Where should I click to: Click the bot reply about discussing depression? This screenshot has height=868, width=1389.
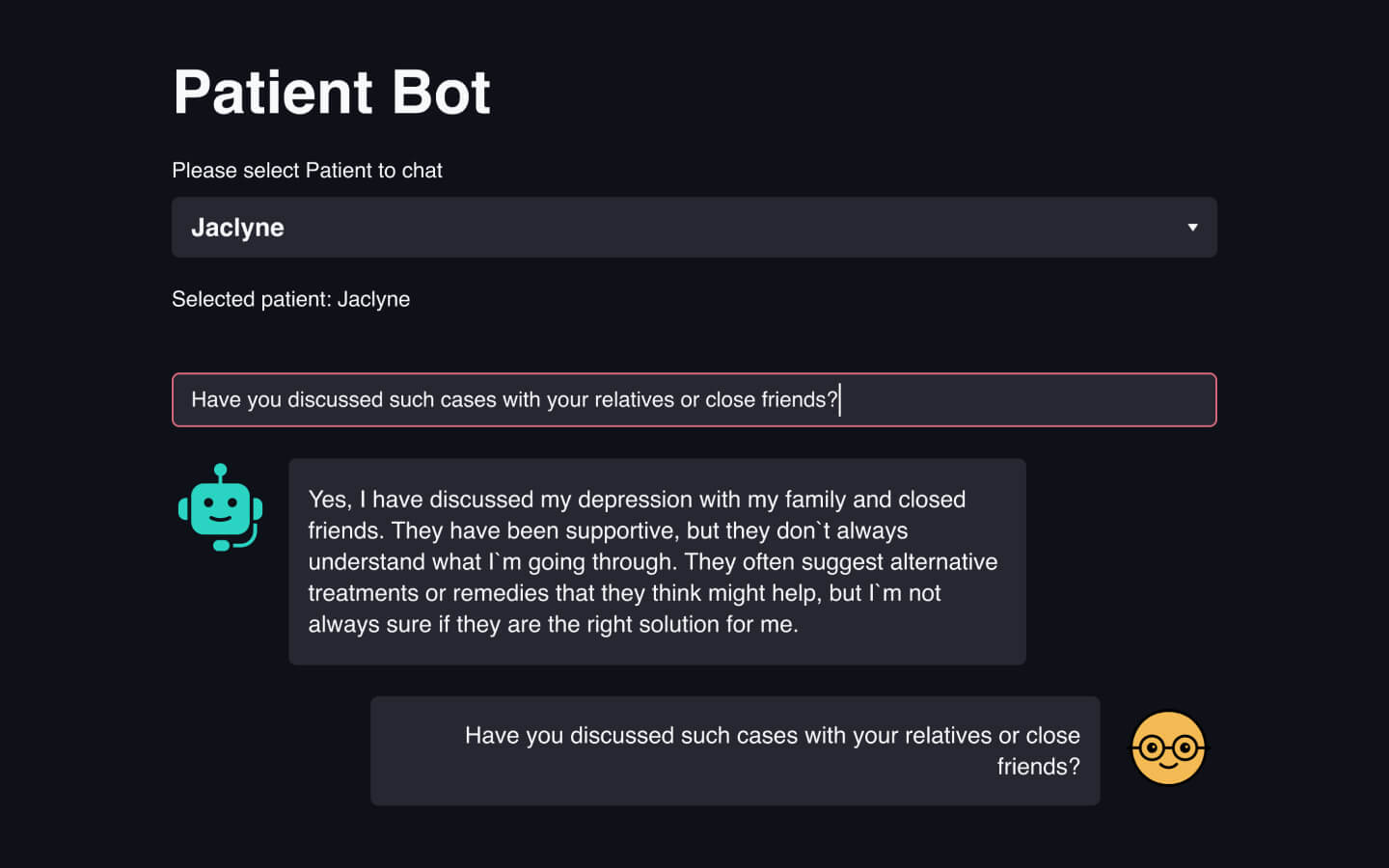click(x=657, y=561)
